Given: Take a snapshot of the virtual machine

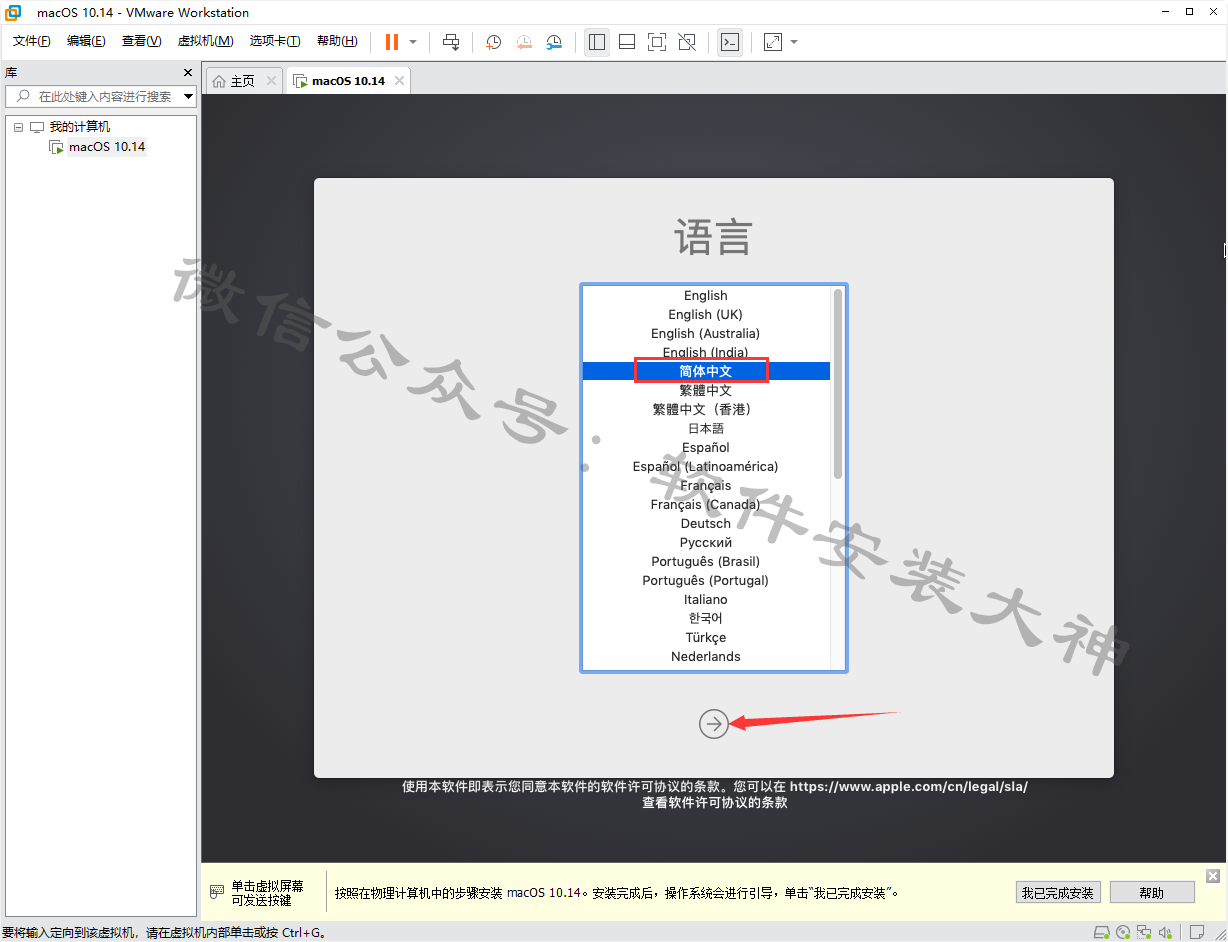Looking at the screenshot, I should point(493,42).
